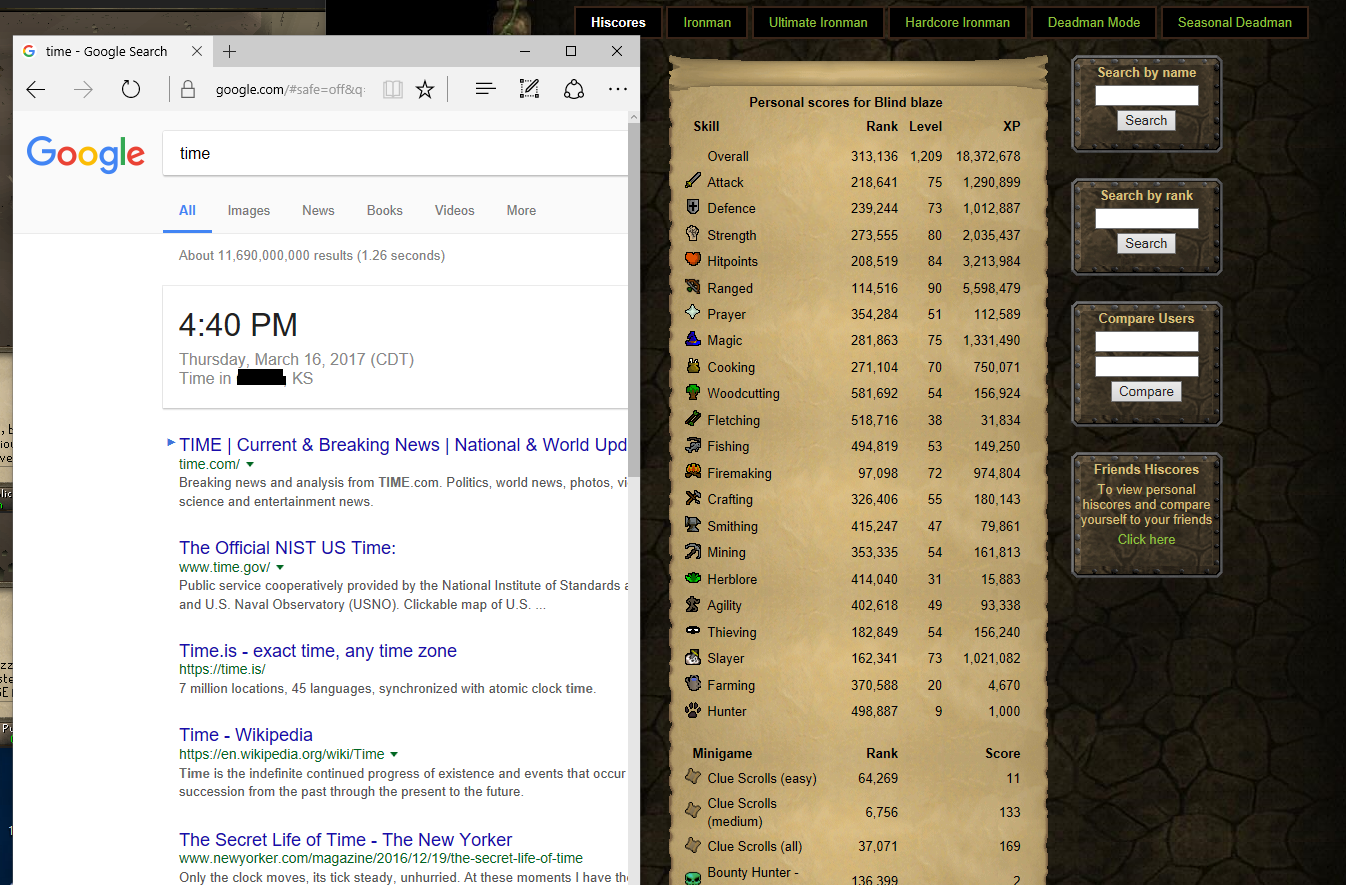The height and width of the screenshot is (885, 1346).
Task: Add page to favorites with star icon
Action: click(425, 90)
